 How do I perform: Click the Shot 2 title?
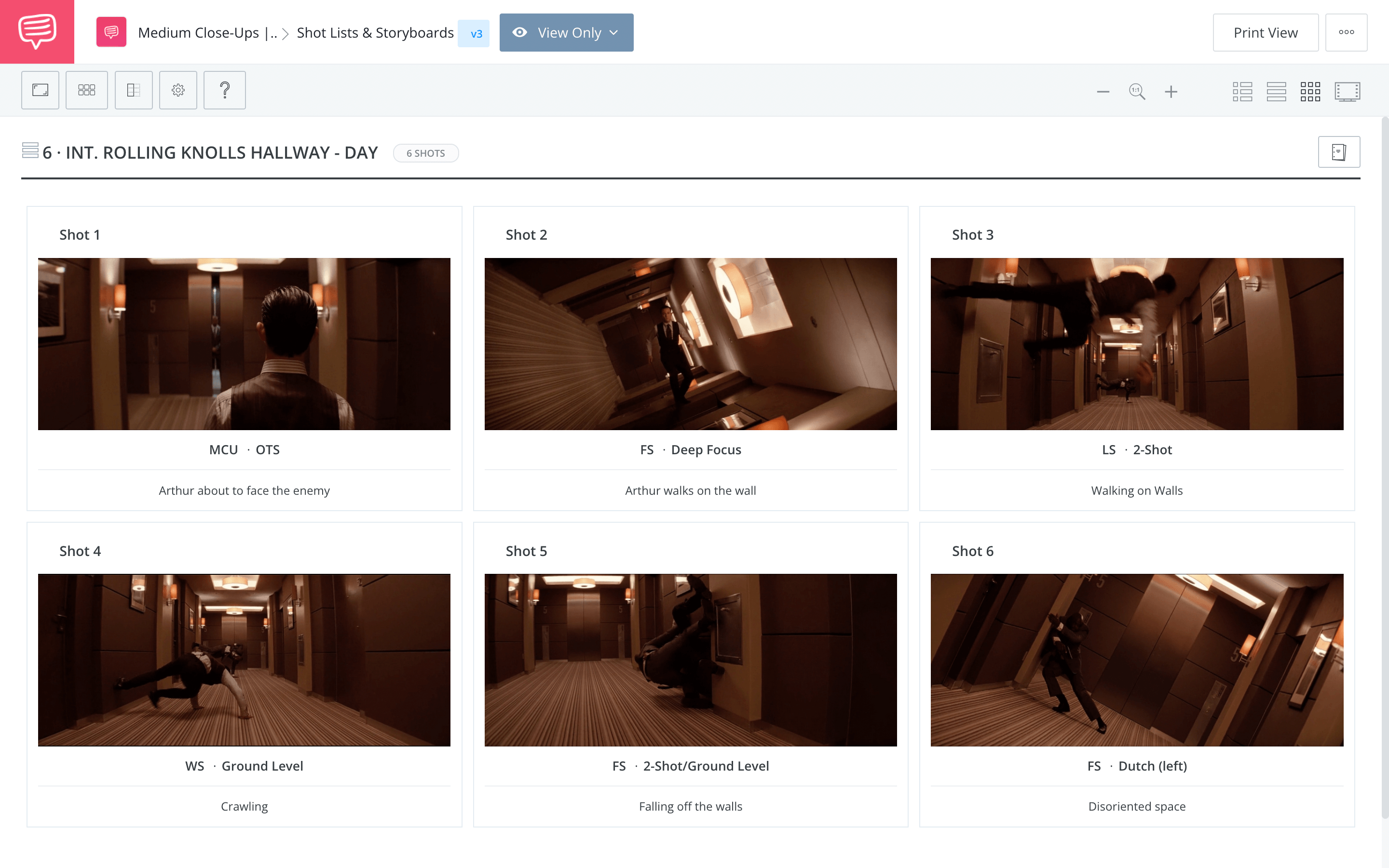click(x=526, y=235)
